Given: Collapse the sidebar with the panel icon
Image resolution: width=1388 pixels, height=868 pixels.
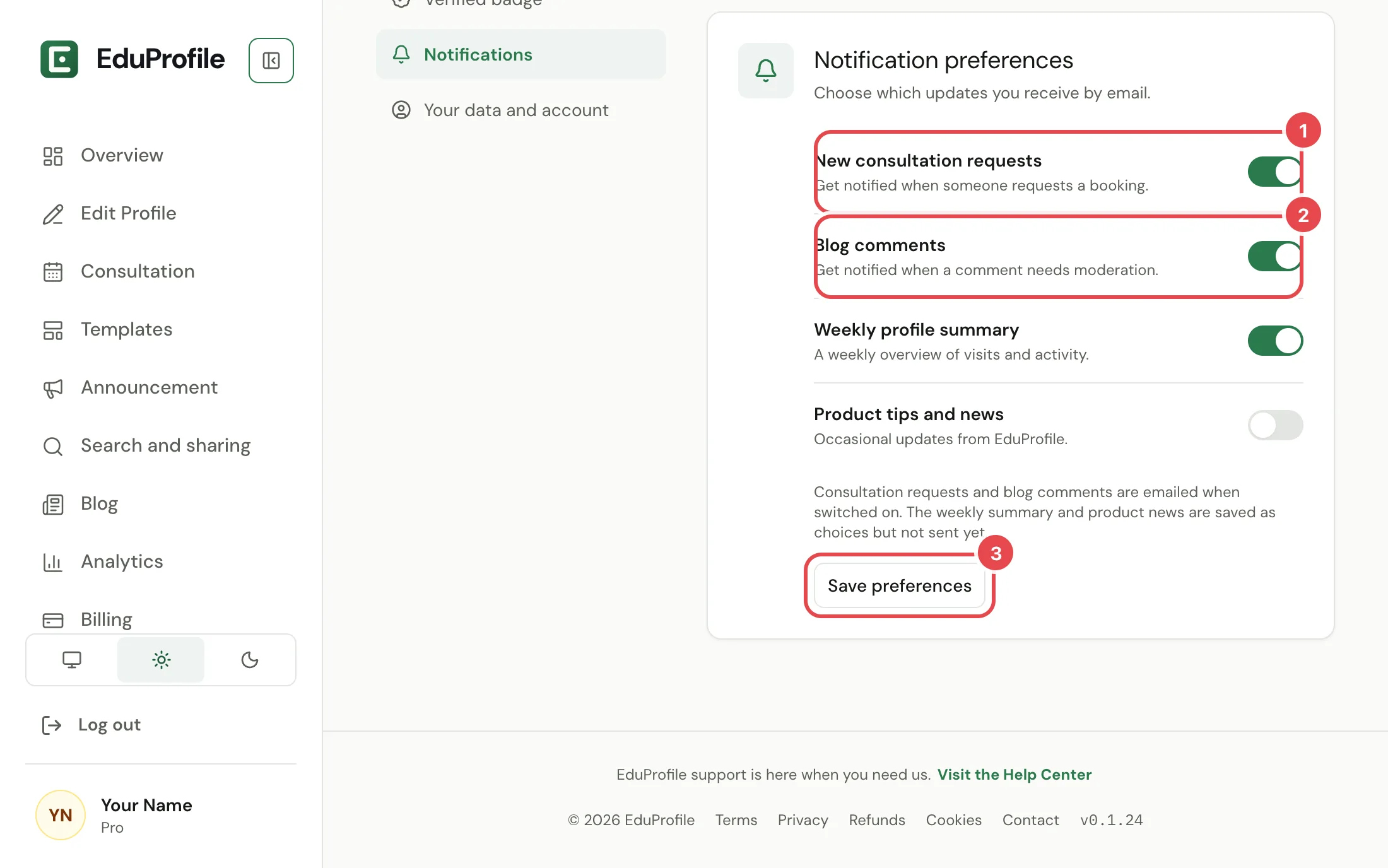Looking at the screenshot, I should pyautogui.click(x=271, y=61).
